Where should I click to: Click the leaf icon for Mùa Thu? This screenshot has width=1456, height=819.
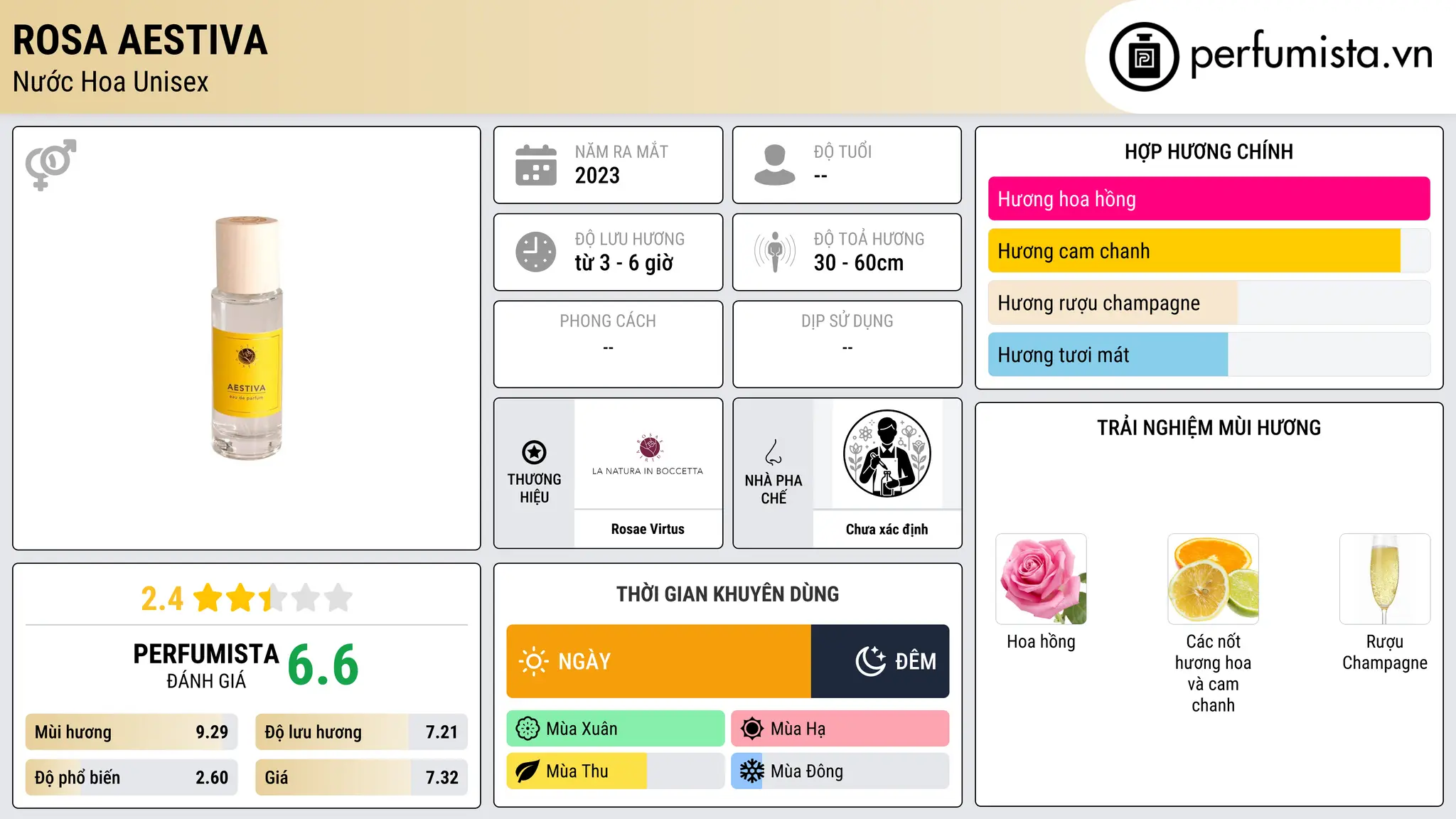tap(528, 771)
